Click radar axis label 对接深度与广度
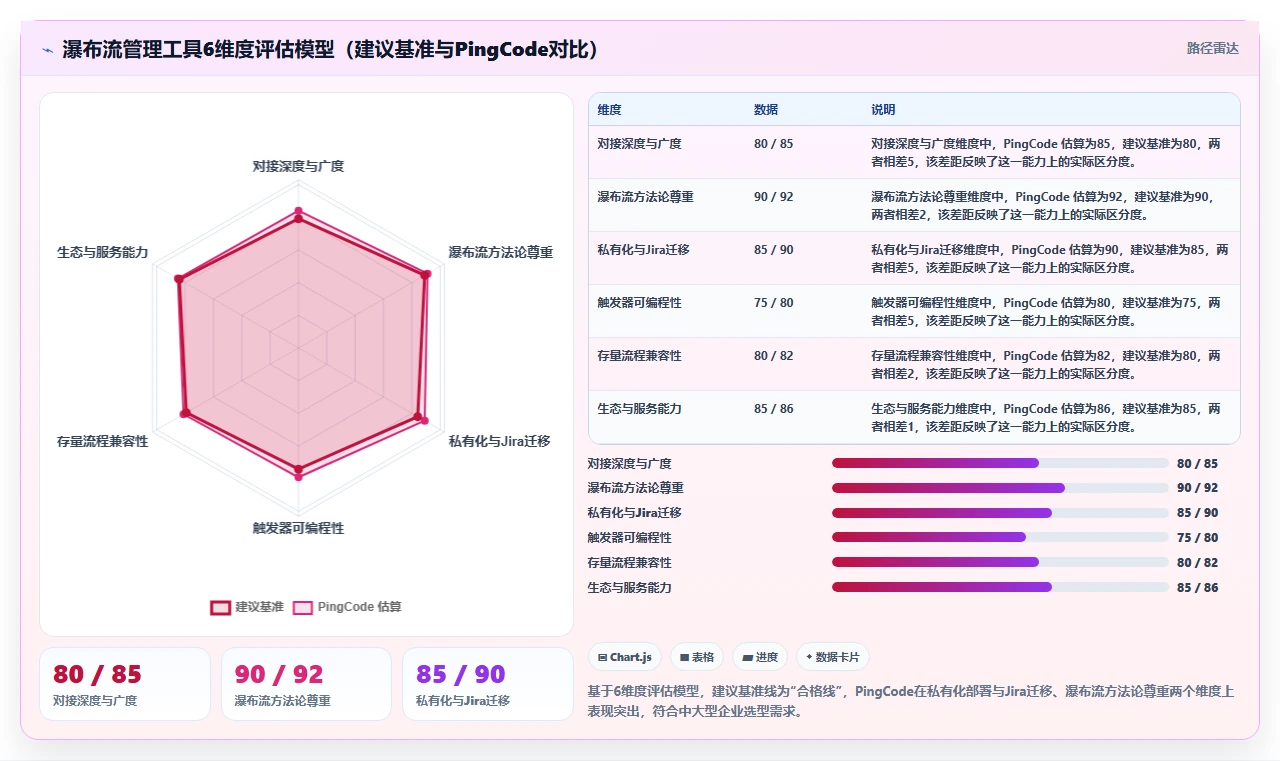 pos(298,166)
